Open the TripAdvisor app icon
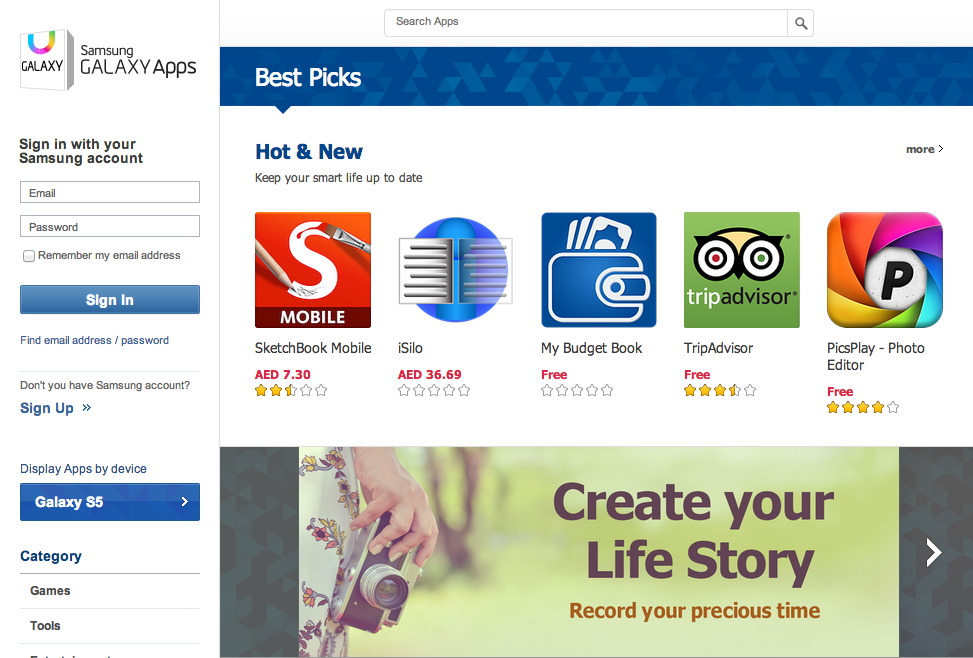Image resolution: width=973 pixels, height=658 pixels. (742, 270)
